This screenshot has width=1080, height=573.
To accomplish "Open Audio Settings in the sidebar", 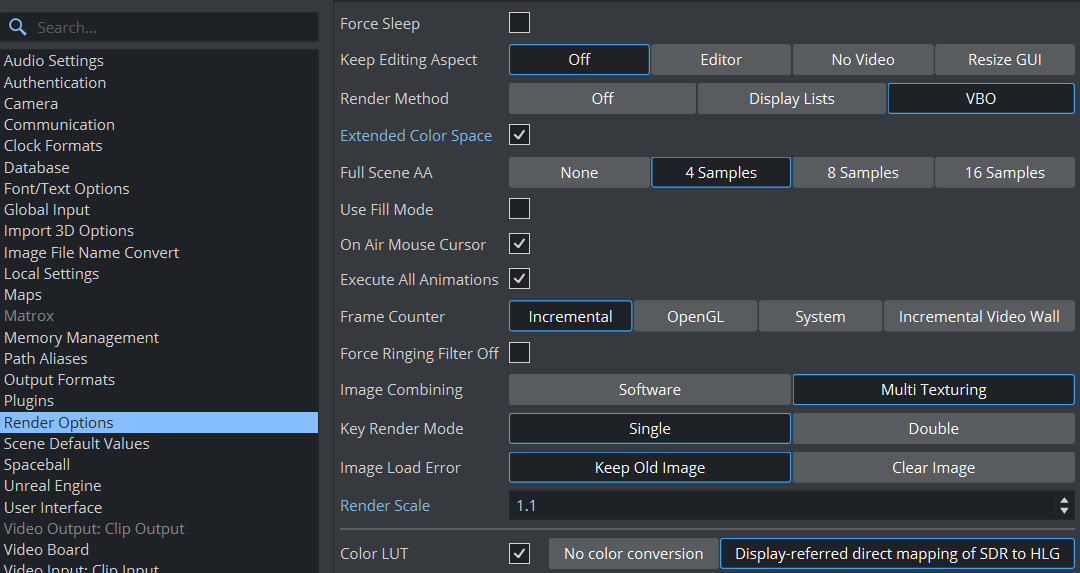I will tap(54, 61).
